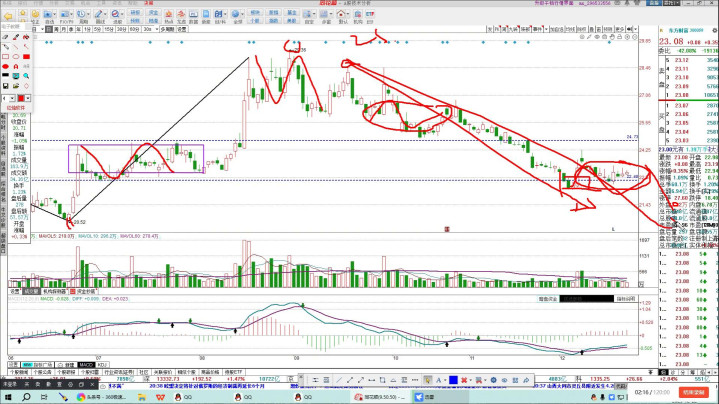Select the red arrow drawing tool
Viewport: 719px width, 404px height.
point(27,47)
